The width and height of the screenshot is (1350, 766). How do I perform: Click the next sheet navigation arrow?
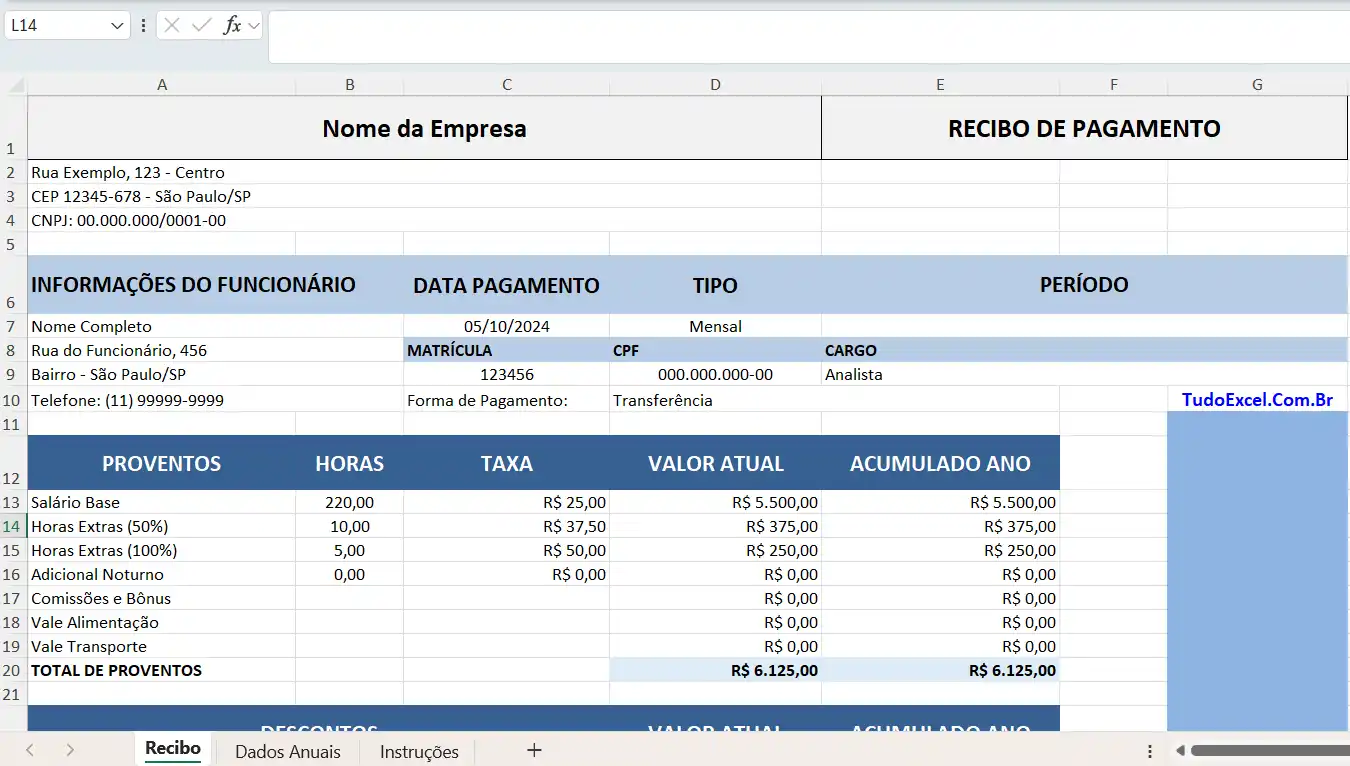click(x=68, y=749)
